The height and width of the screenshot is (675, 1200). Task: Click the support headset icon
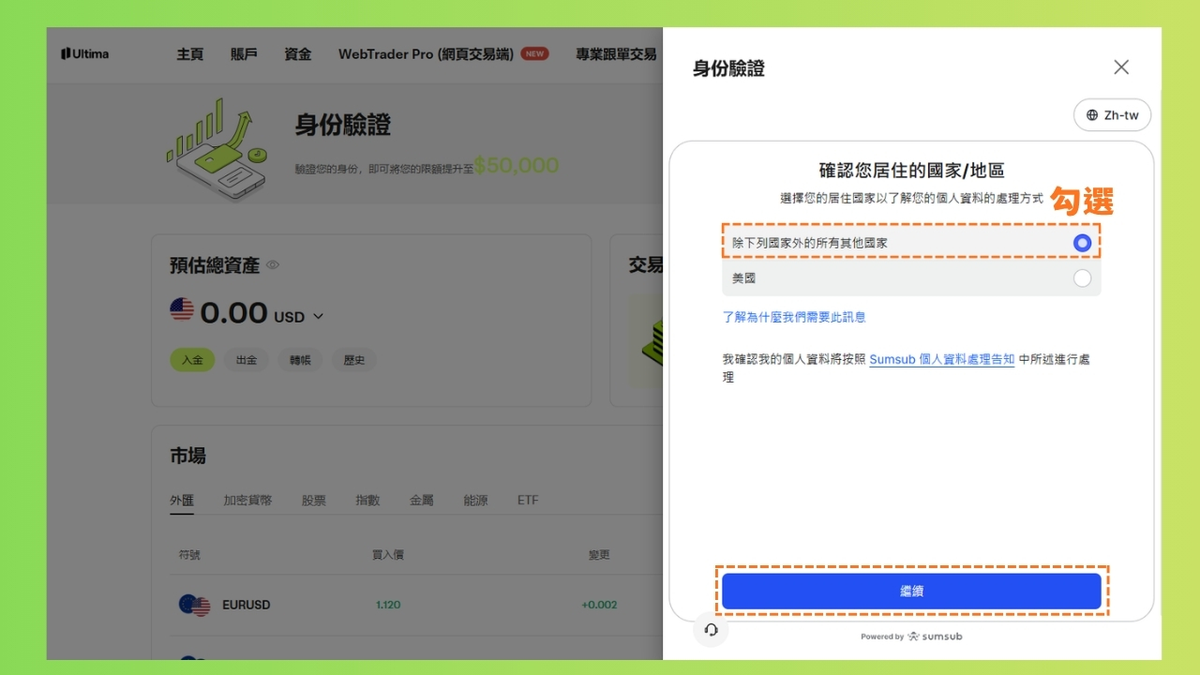point(711,630)
